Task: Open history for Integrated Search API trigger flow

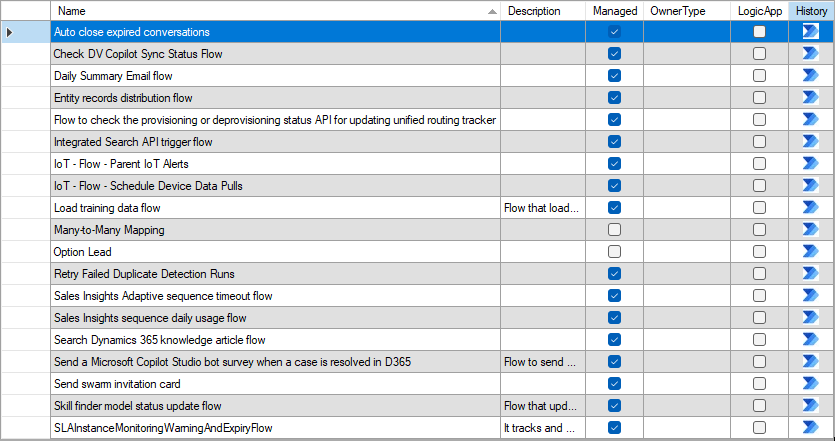Action: point(811,142)
